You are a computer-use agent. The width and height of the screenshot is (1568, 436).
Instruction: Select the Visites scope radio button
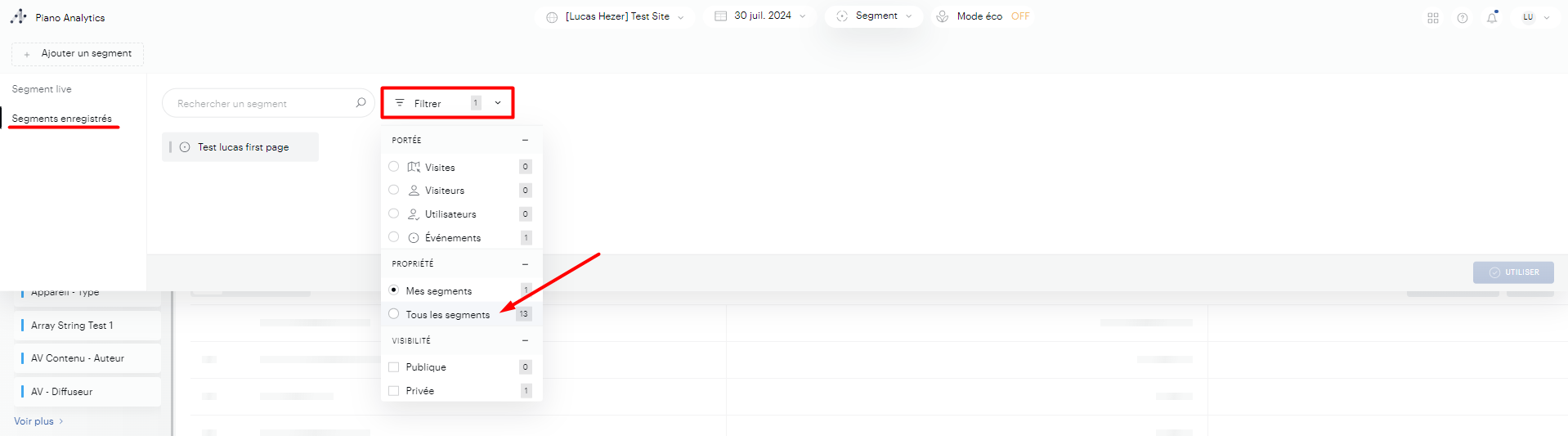394,167
